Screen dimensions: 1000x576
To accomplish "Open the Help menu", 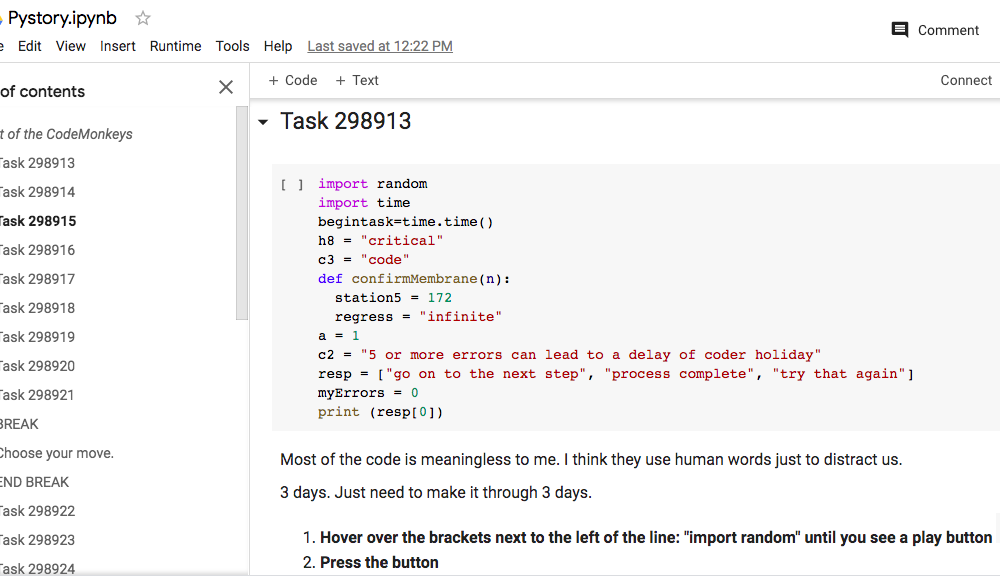I will [278, 46].
